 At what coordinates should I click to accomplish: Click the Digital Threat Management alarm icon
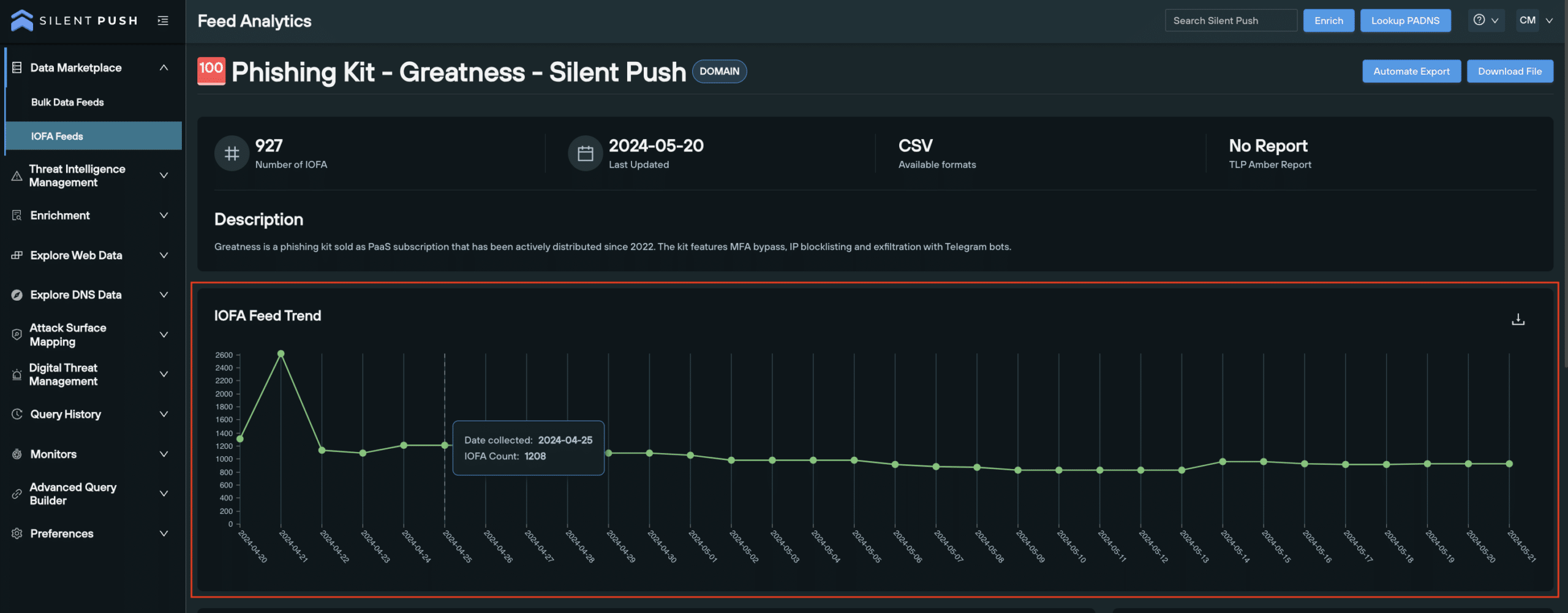(x=17, y=374)
